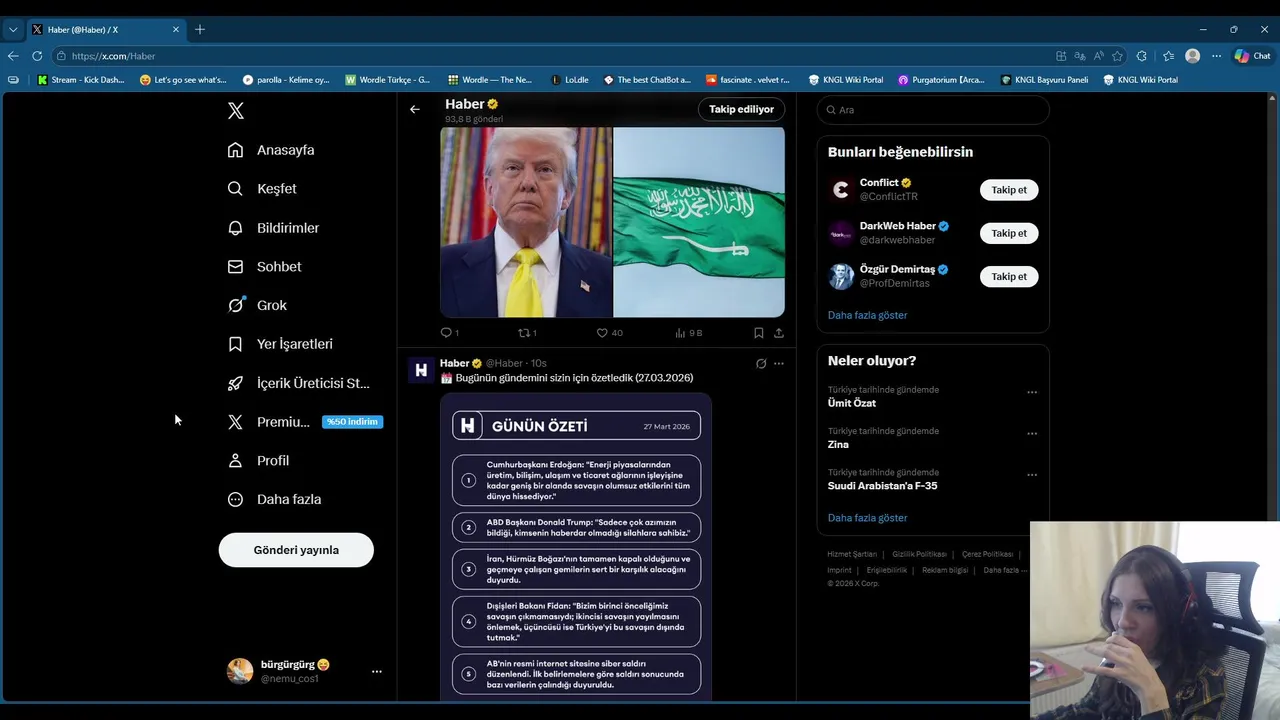
Task: Open Grok from sidebar
Action: (x=257, y=305)
